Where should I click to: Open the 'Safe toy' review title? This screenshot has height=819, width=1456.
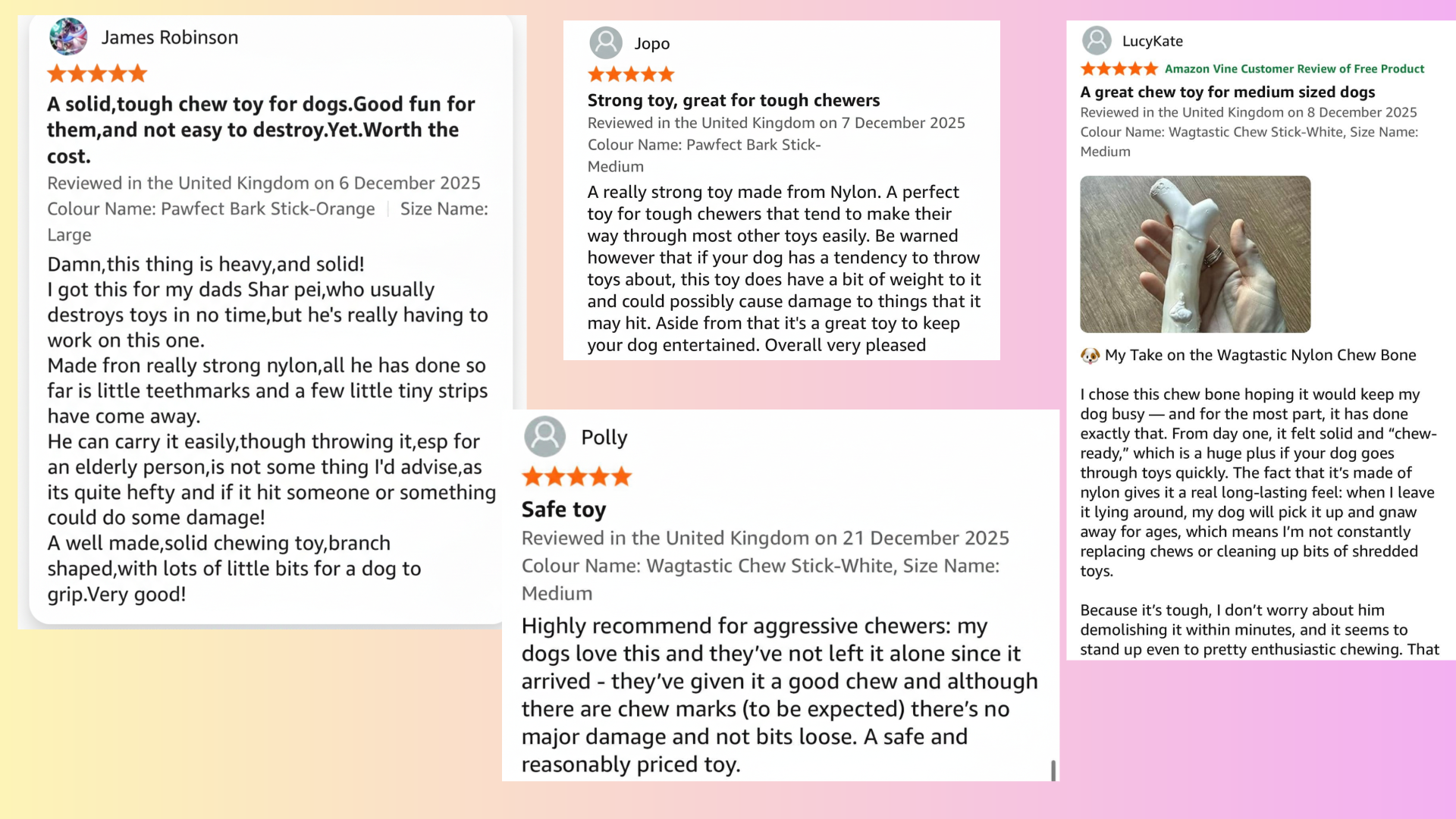[563, 510]
